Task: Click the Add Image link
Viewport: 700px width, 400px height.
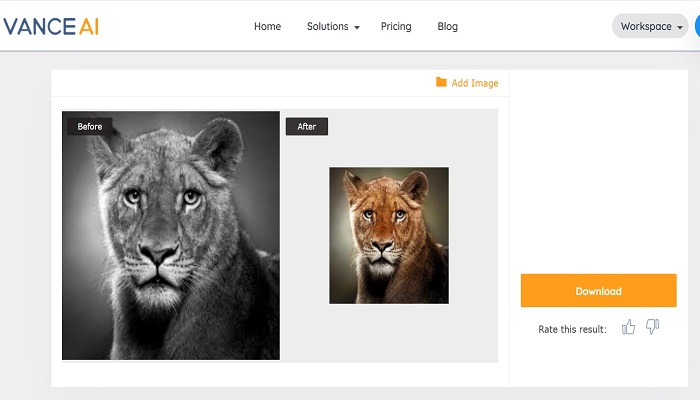Action: tap(475, 83)
